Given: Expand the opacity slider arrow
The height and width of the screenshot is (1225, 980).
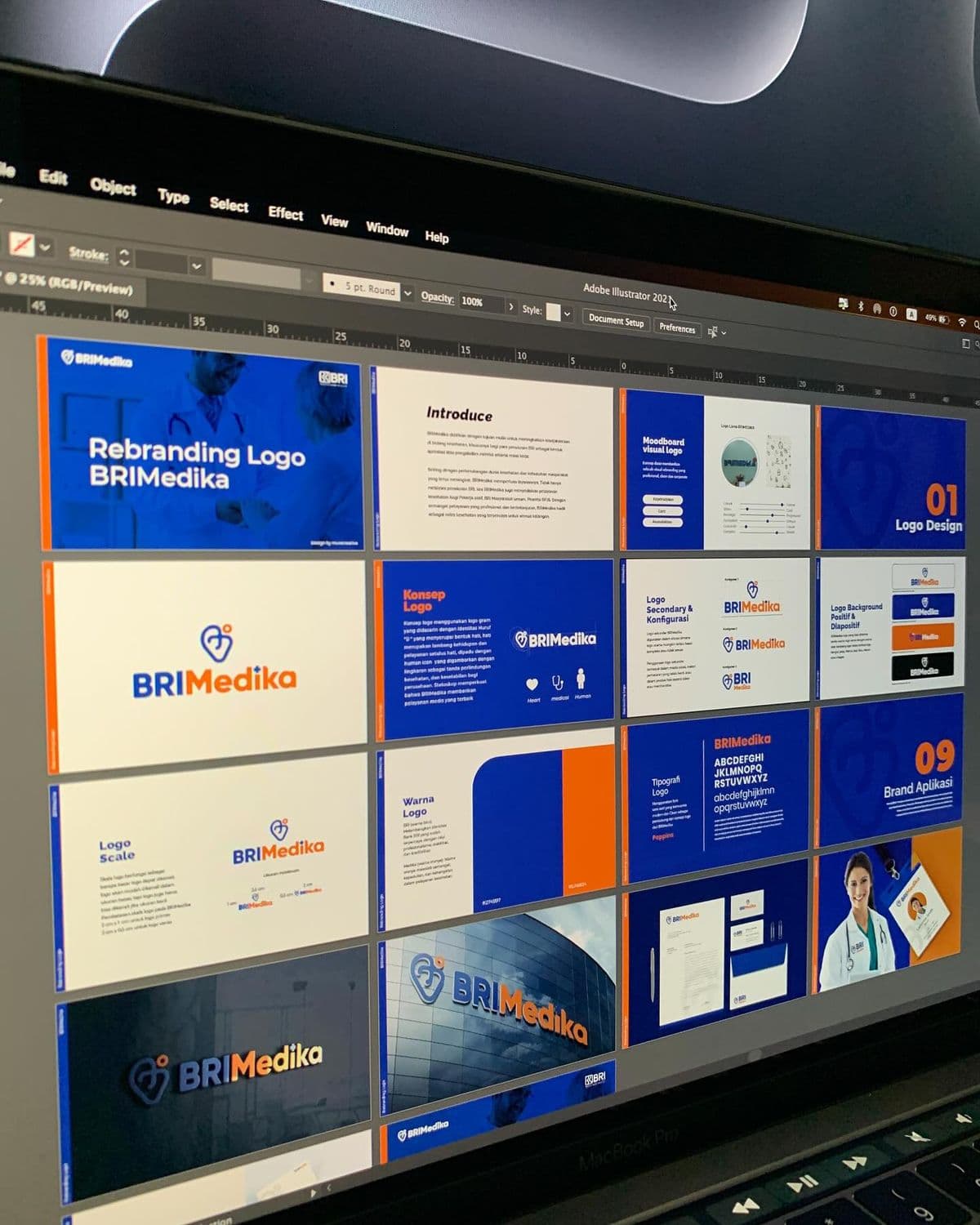Looking at the screenshot, I should [x=512, y=306].
